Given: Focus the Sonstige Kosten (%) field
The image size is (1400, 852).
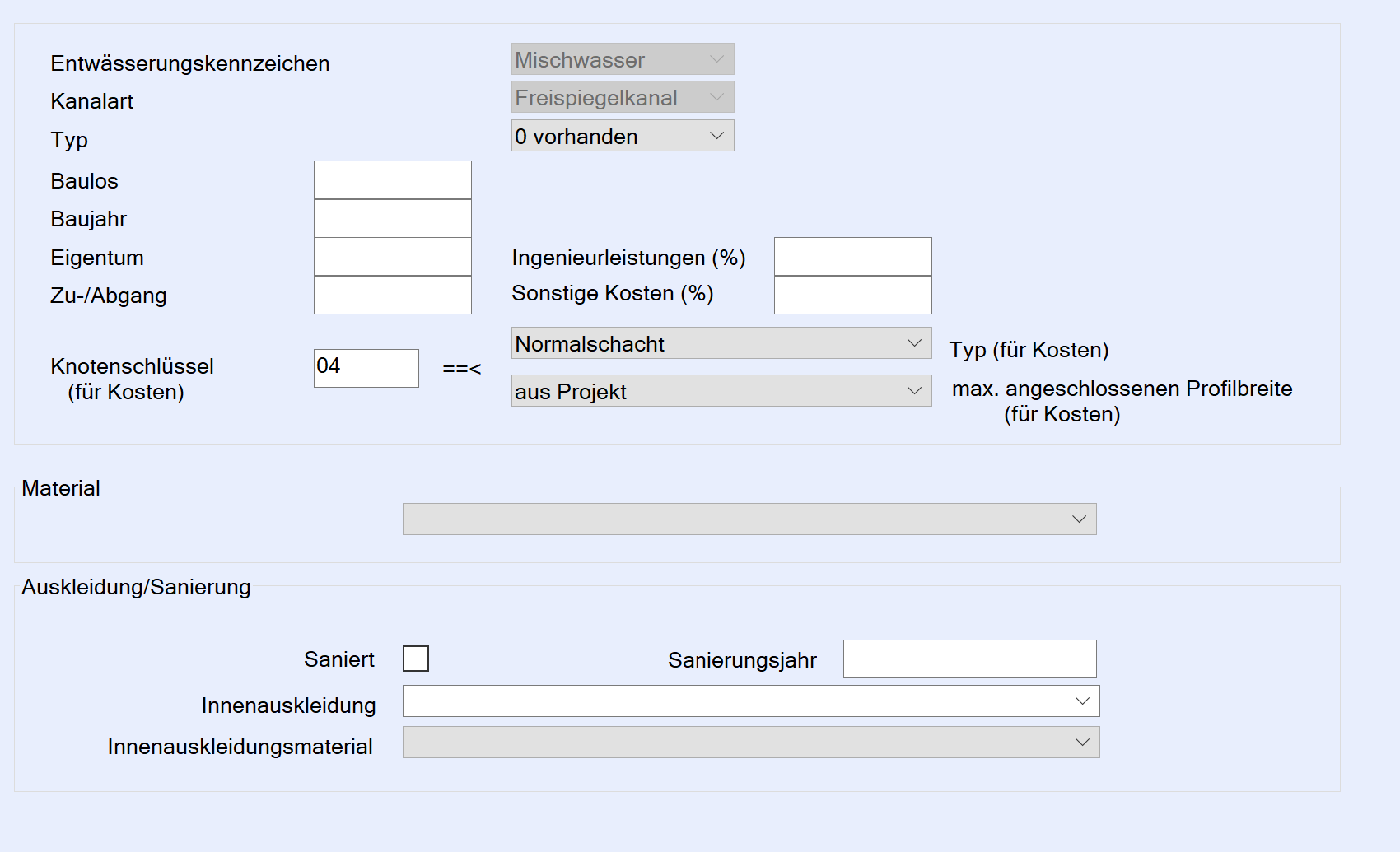Looking at the screenshot, I should click(852, 295).
